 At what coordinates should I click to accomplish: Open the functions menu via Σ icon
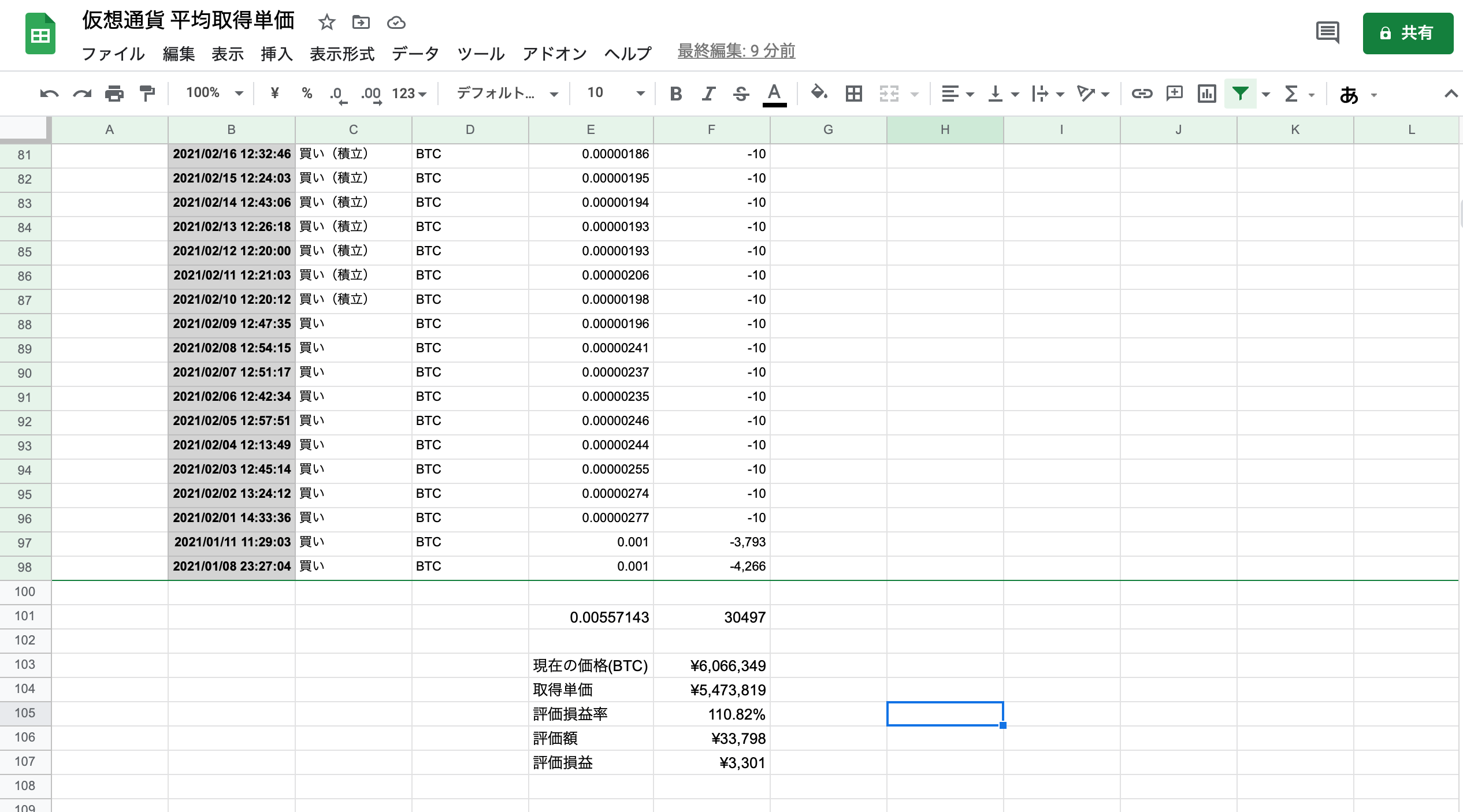(1291, 93)
